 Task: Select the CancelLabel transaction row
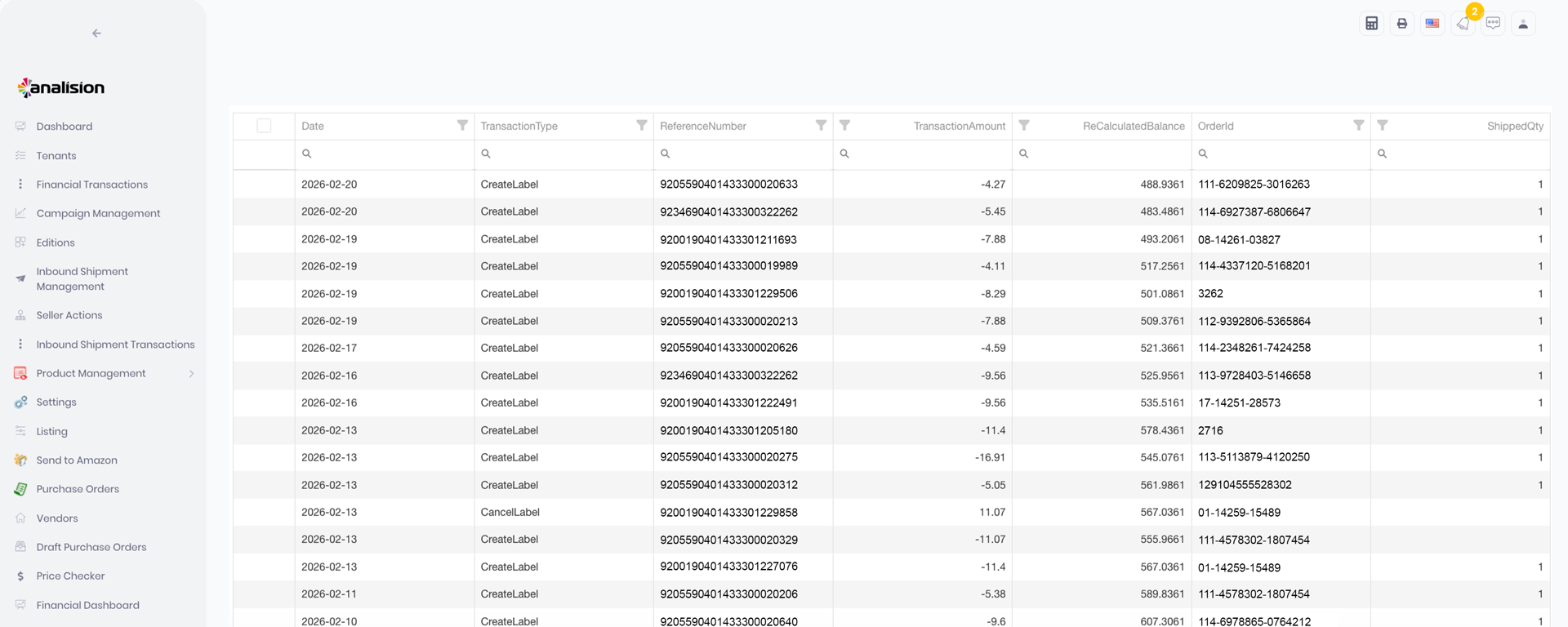pyautogui.click(x=510, y=513)
